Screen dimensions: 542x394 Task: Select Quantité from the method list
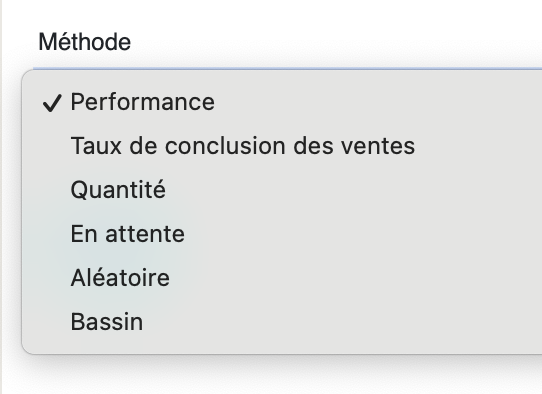click(118, 190)
